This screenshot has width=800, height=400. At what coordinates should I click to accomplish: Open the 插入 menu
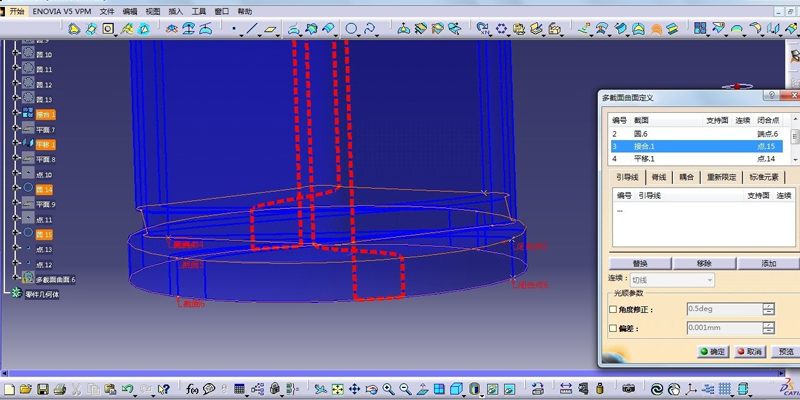coord(176,10)
